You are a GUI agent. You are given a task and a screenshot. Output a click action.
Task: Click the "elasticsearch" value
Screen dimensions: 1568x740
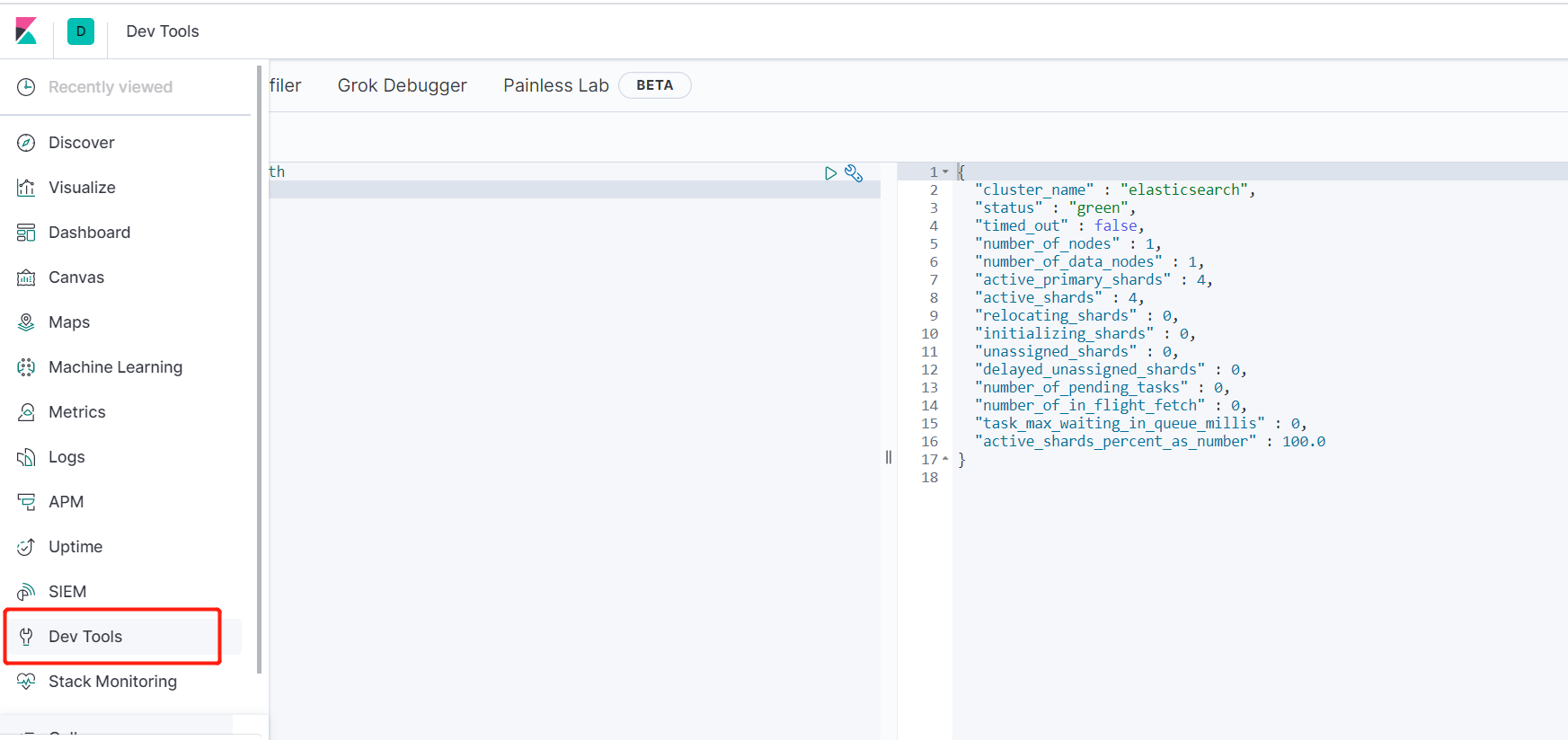(1184, 189)
